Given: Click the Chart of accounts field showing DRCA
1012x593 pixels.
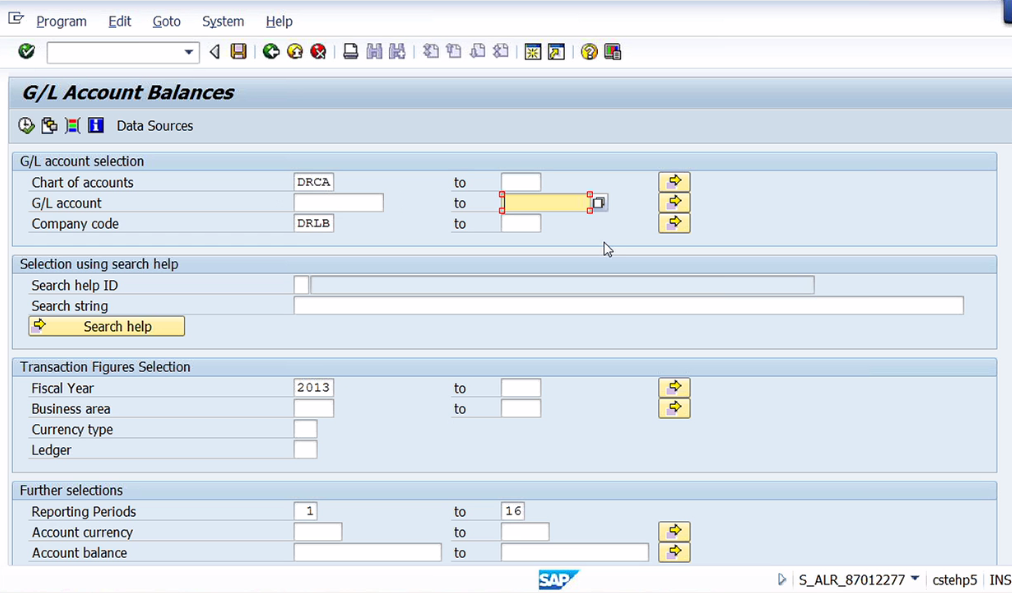Looking at the screenshot, I should pyautogui.click(x=314, y=182).
